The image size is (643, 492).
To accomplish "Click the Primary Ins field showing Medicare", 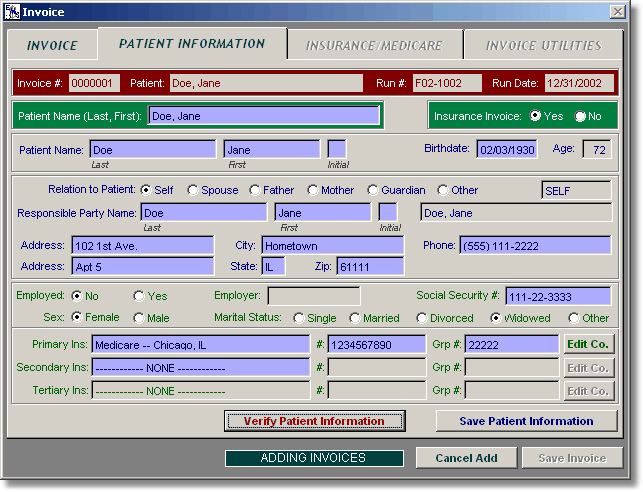I will [x=200, y=344].
